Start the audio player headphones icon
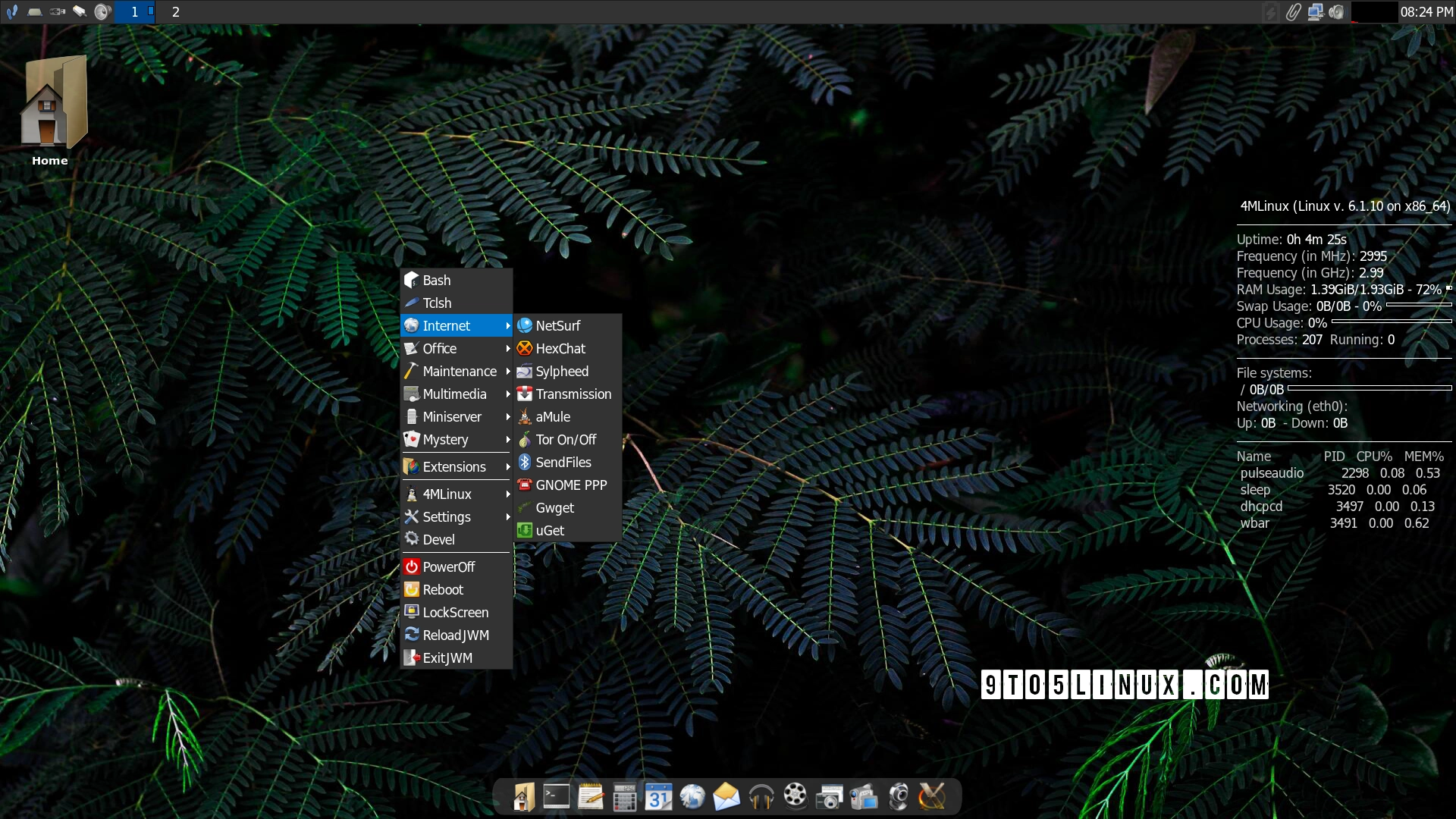This screenshot has width=1456, height=819. point(761,797)
